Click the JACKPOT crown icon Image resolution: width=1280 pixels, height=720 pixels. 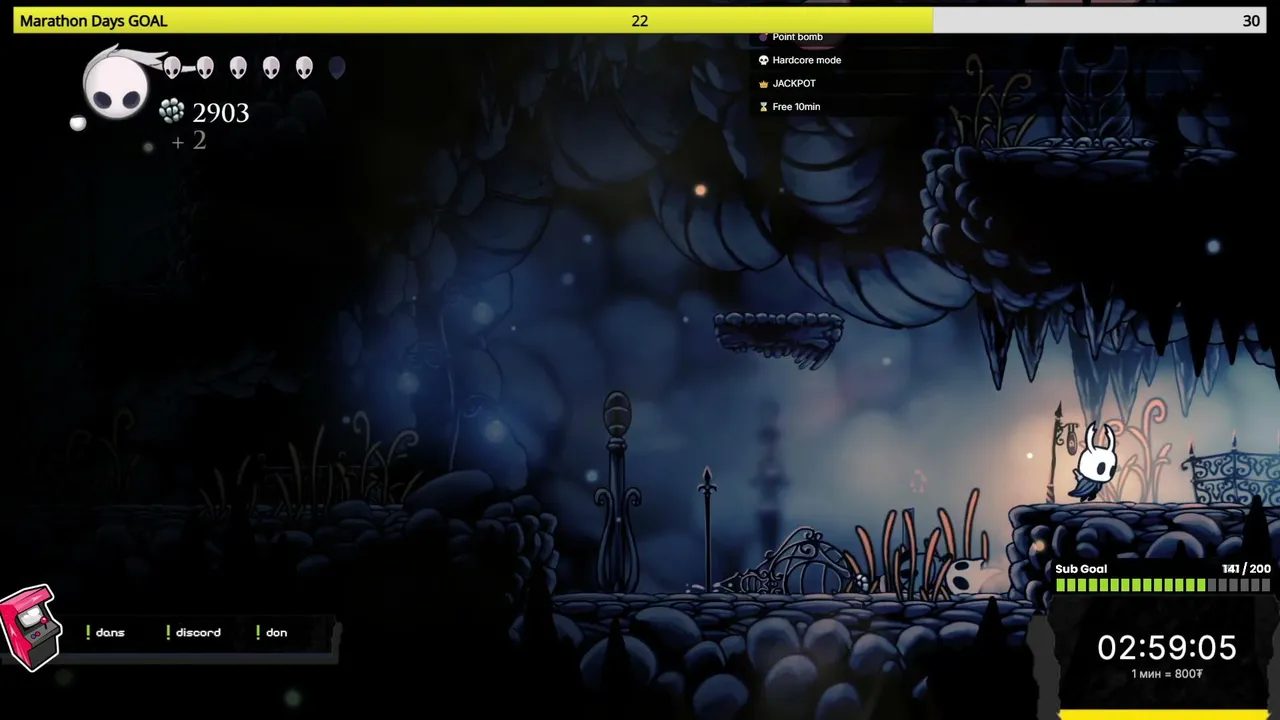coord(763,83)
